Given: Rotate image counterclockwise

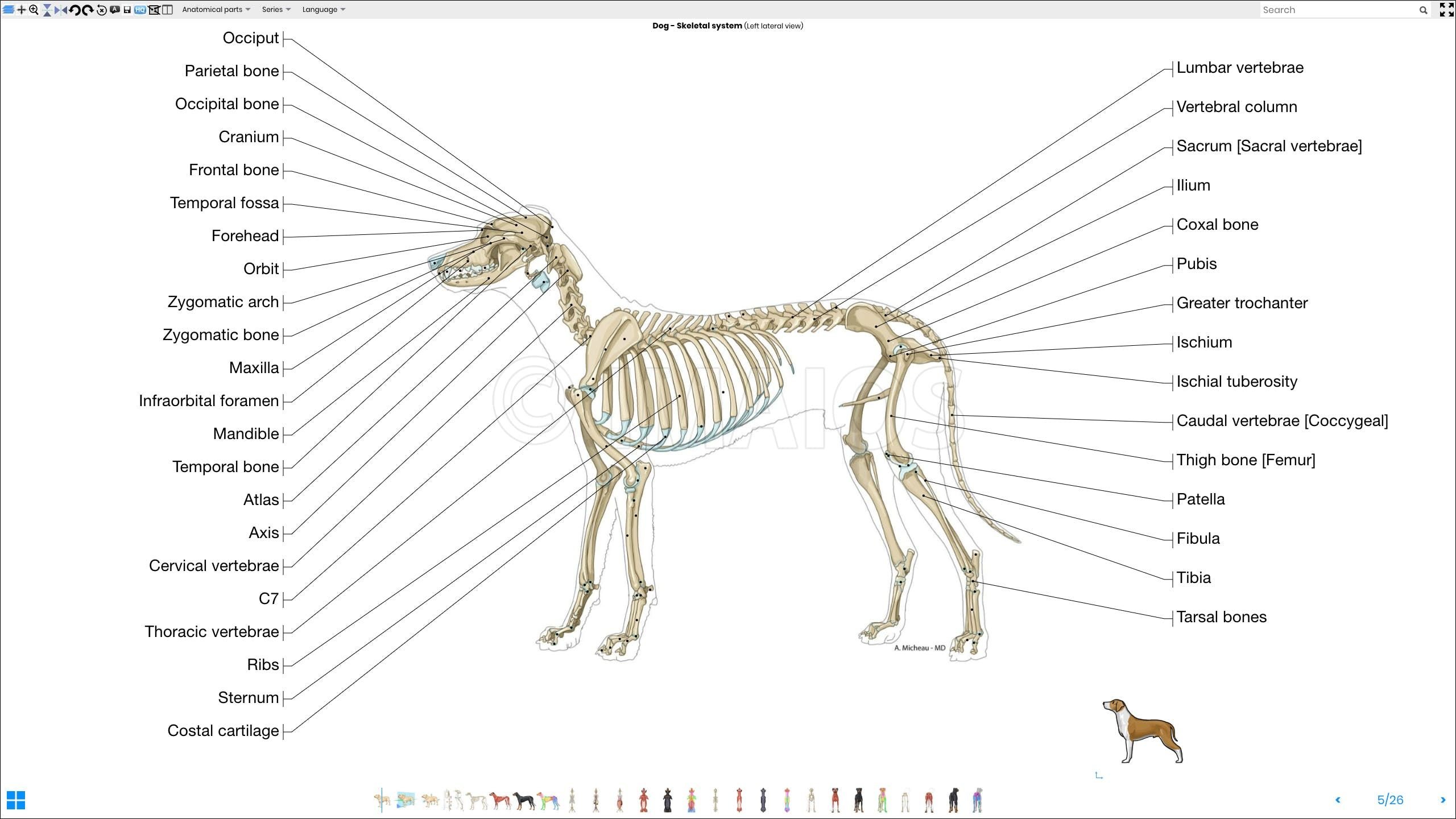Looking at the screenshot, I should (75, 10).
